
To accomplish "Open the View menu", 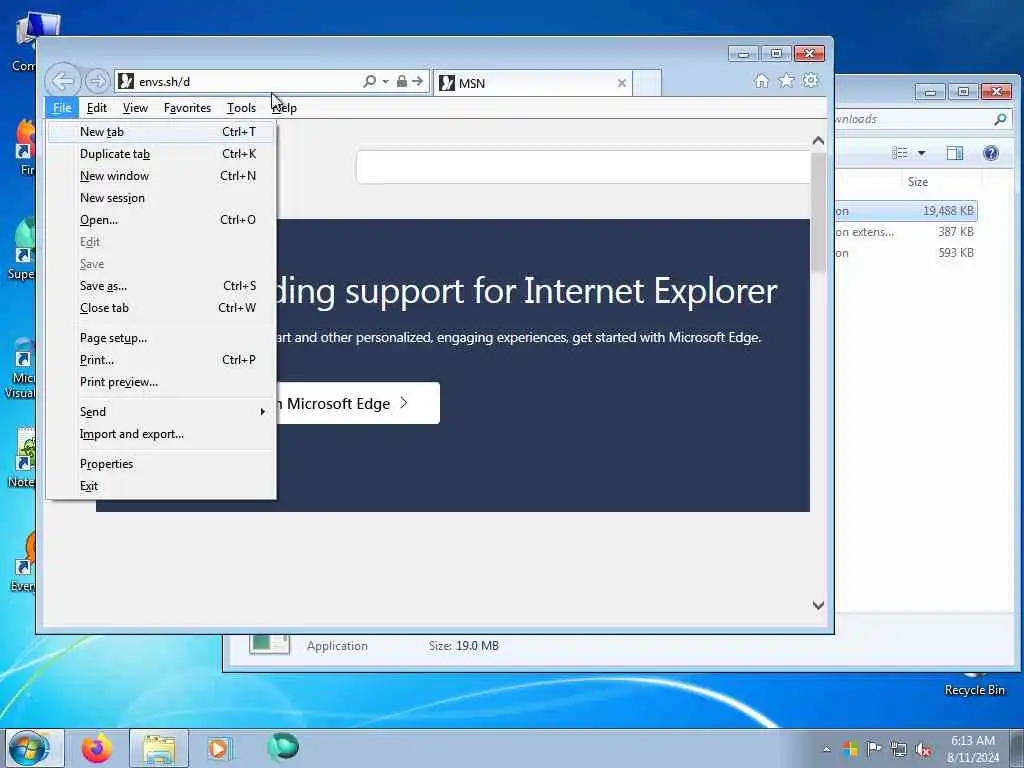I will pyautogui.click(x=135, y=108).
